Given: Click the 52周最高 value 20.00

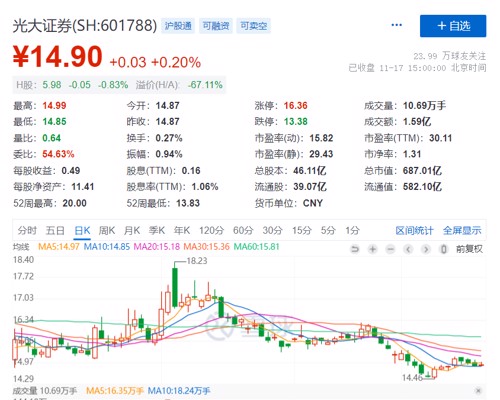Looking at the screenshot, I should [x=75, y=203].
